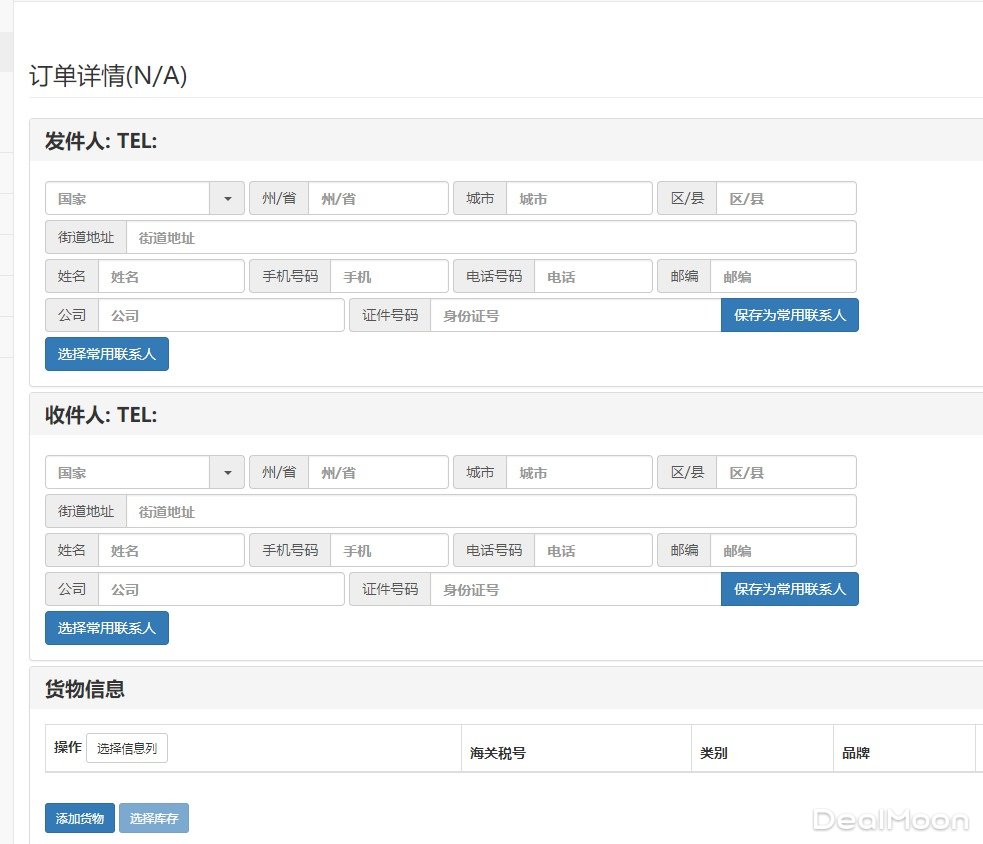Select the recipient 证件号码 input field
The width and height of the screenshot is (983, 844).
575,589
